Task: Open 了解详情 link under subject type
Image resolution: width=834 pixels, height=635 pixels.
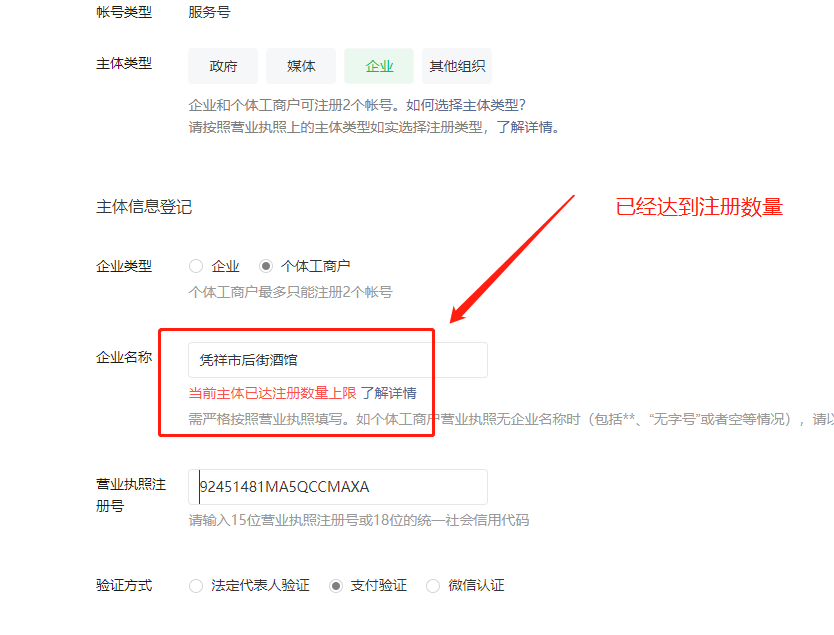Action: tap(525, 128)
